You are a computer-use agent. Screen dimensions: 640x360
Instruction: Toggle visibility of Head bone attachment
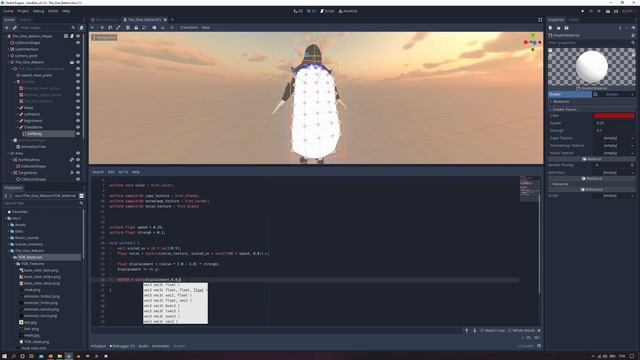(78, 108)
